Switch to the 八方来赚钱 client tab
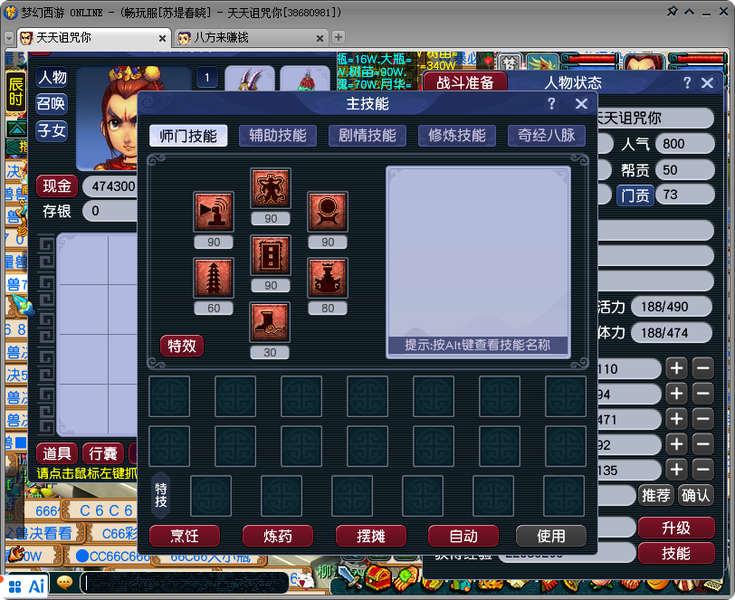 [x=251, y=38]
